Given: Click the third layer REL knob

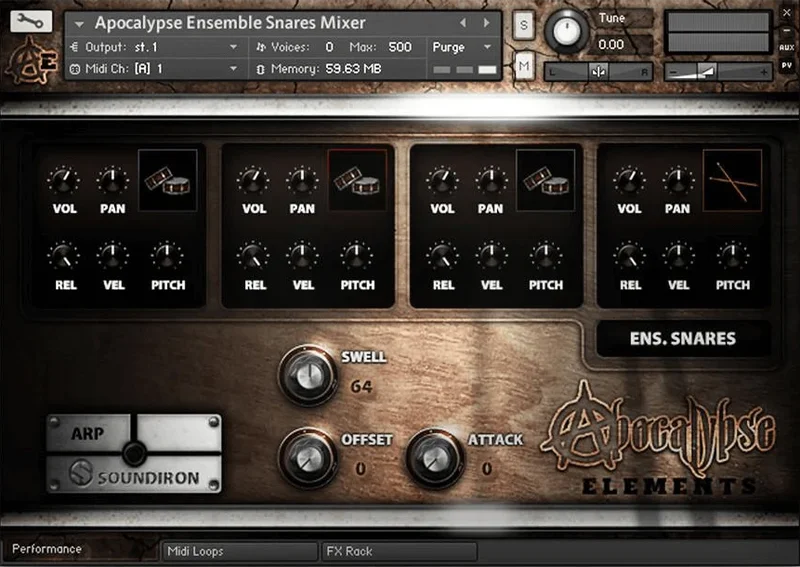Looking at the screenshot, I should pyautogui.click(x=442, y=256).
